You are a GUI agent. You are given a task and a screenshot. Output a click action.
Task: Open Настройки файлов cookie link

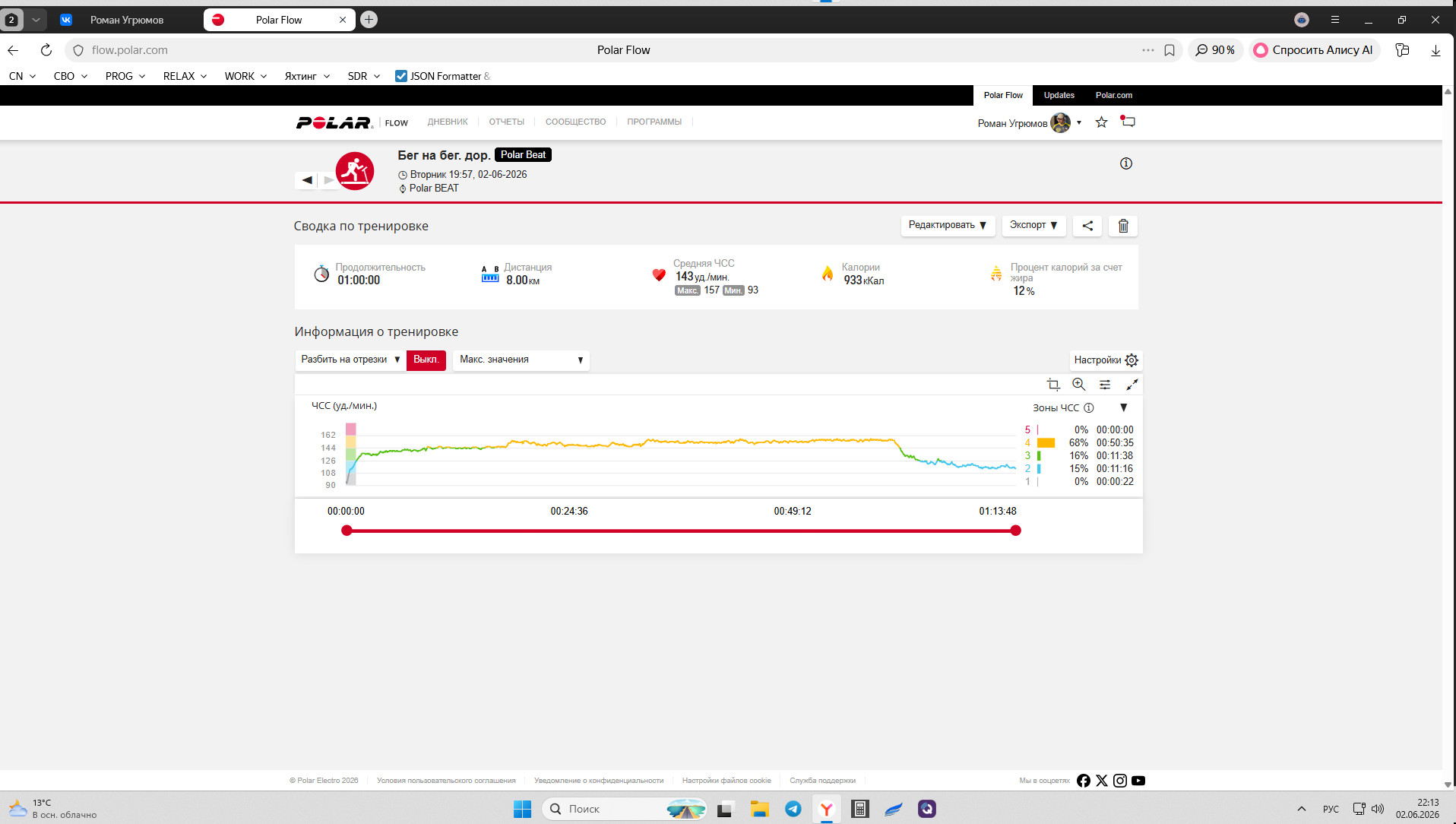726,781
